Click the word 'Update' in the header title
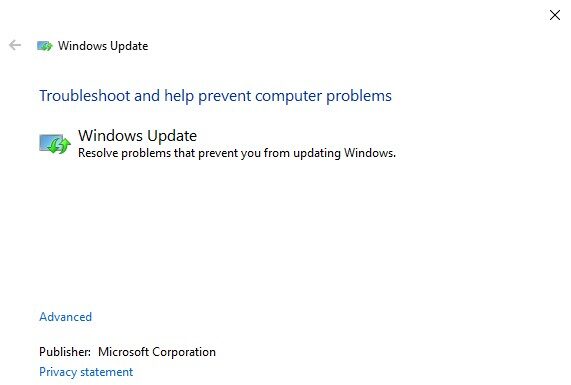Viewport: 571px width, 385px height. [129, 46]
